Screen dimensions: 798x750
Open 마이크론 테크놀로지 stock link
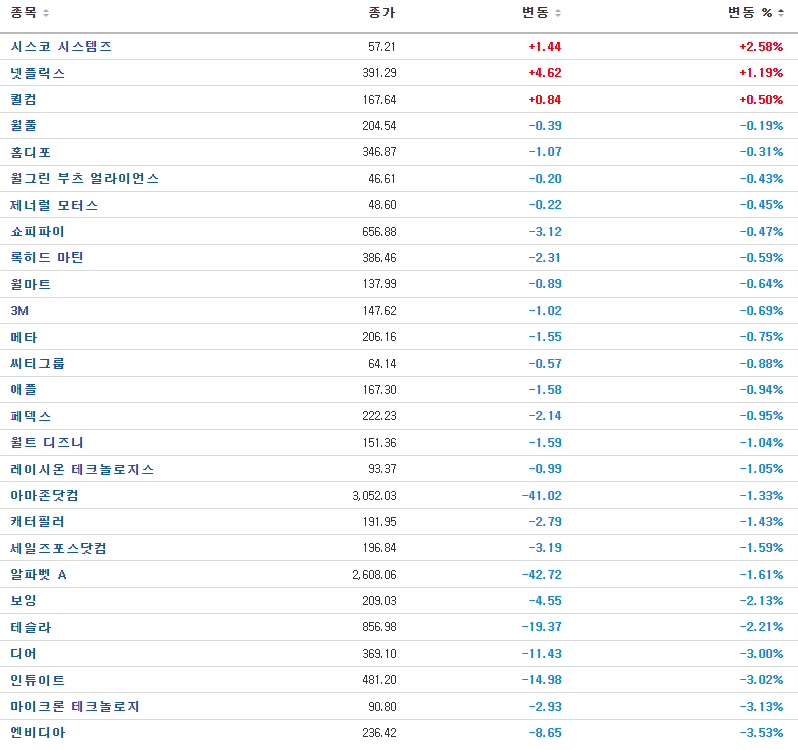click(x=75, y=706)
